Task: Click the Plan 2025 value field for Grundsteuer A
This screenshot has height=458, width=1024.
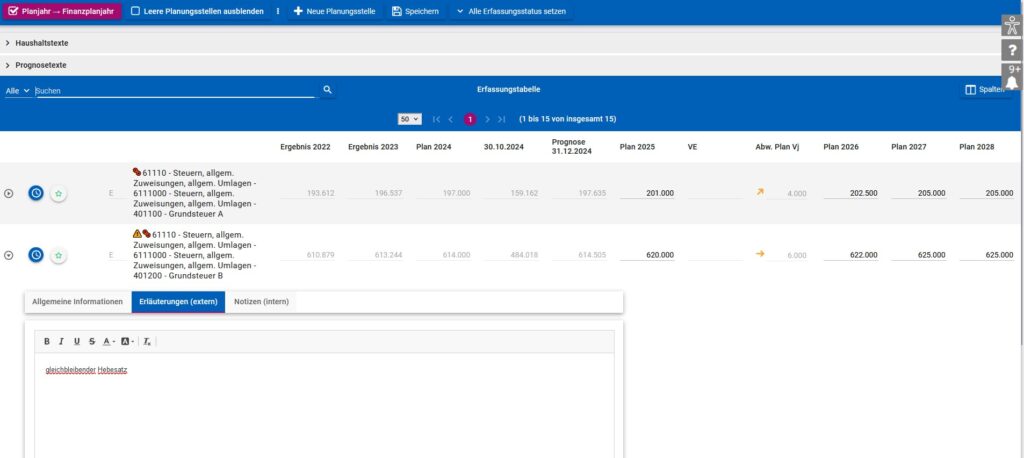Action: coord(647,193)
